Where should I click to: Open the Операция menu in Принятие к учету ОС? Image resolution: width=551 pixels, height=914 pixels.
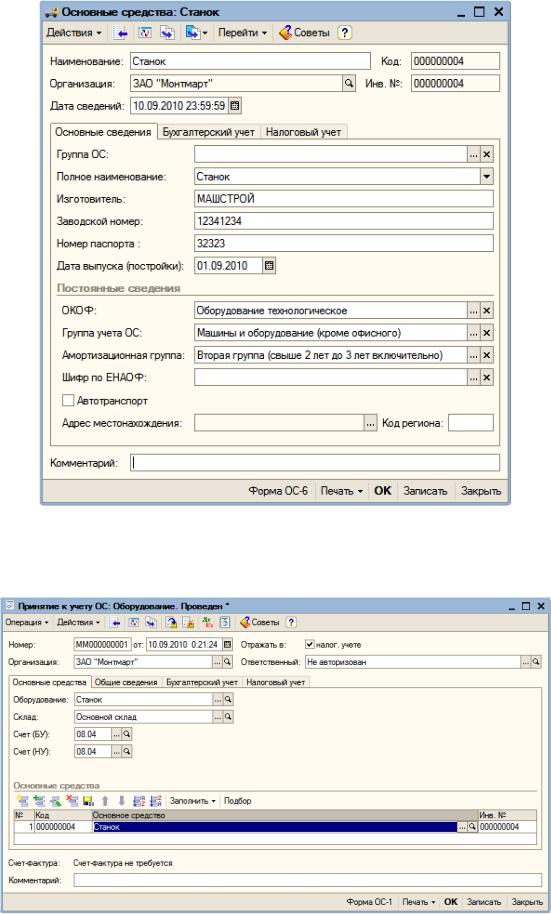[27, 623]
